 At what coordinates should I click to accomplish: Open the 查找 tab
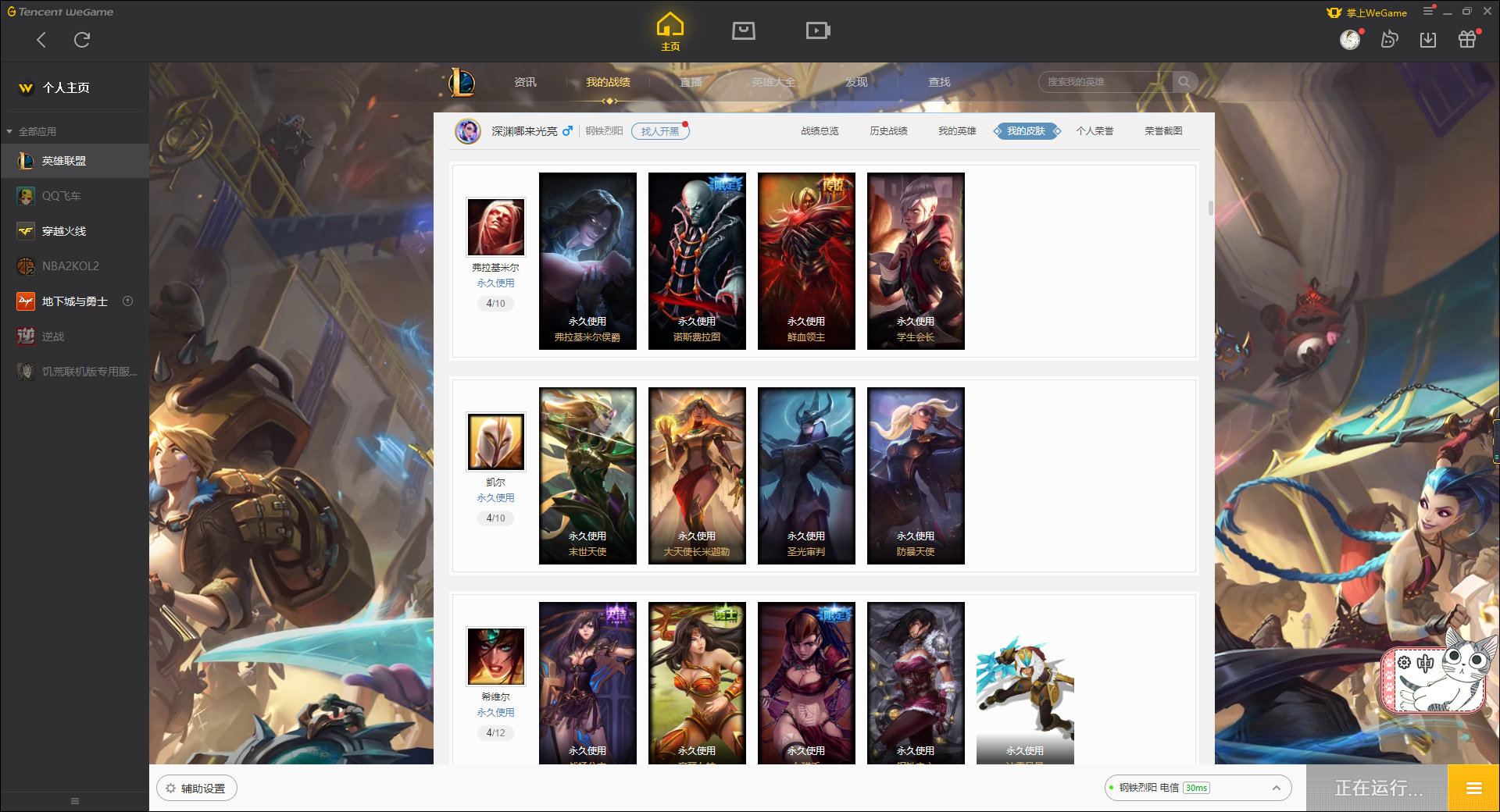tap(939, 82)
